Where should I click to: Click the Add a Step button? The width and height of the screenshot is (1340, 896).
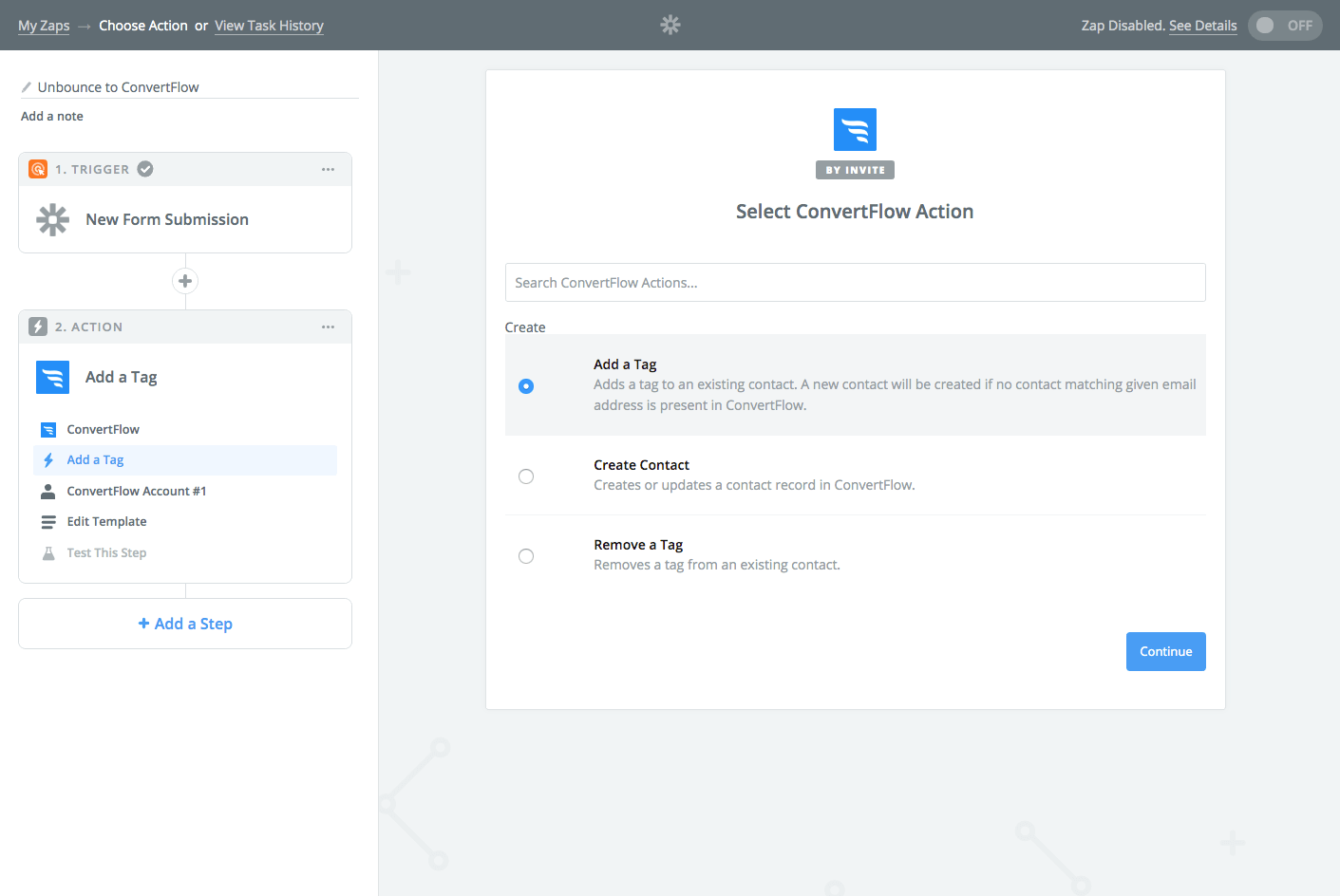coord(185,624)
